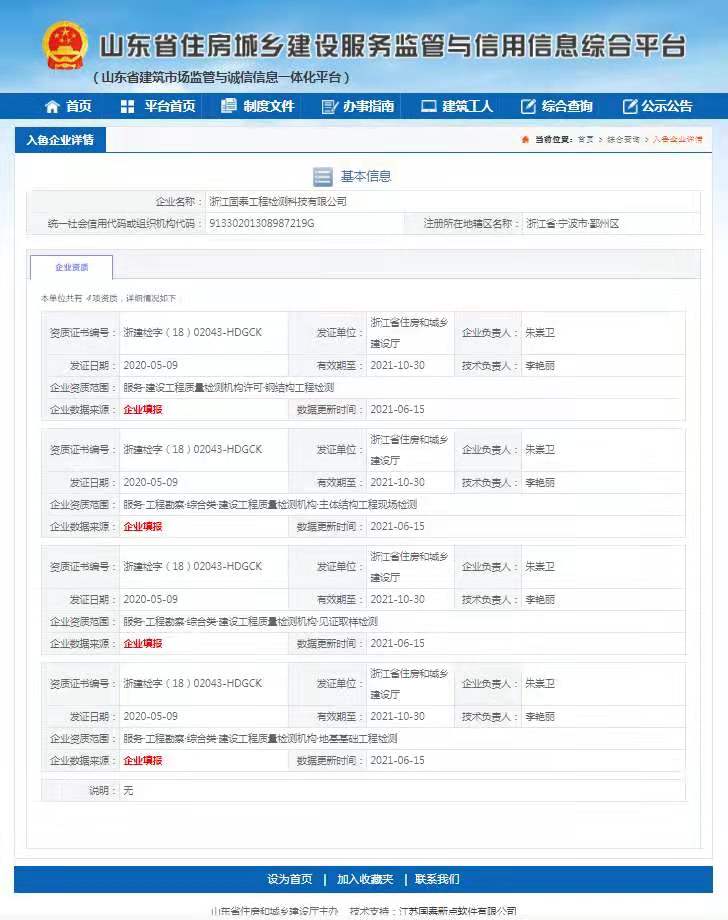Click the edit icon beside 综合查询
This screenshot has width=728, height=920.
(528, 106)
